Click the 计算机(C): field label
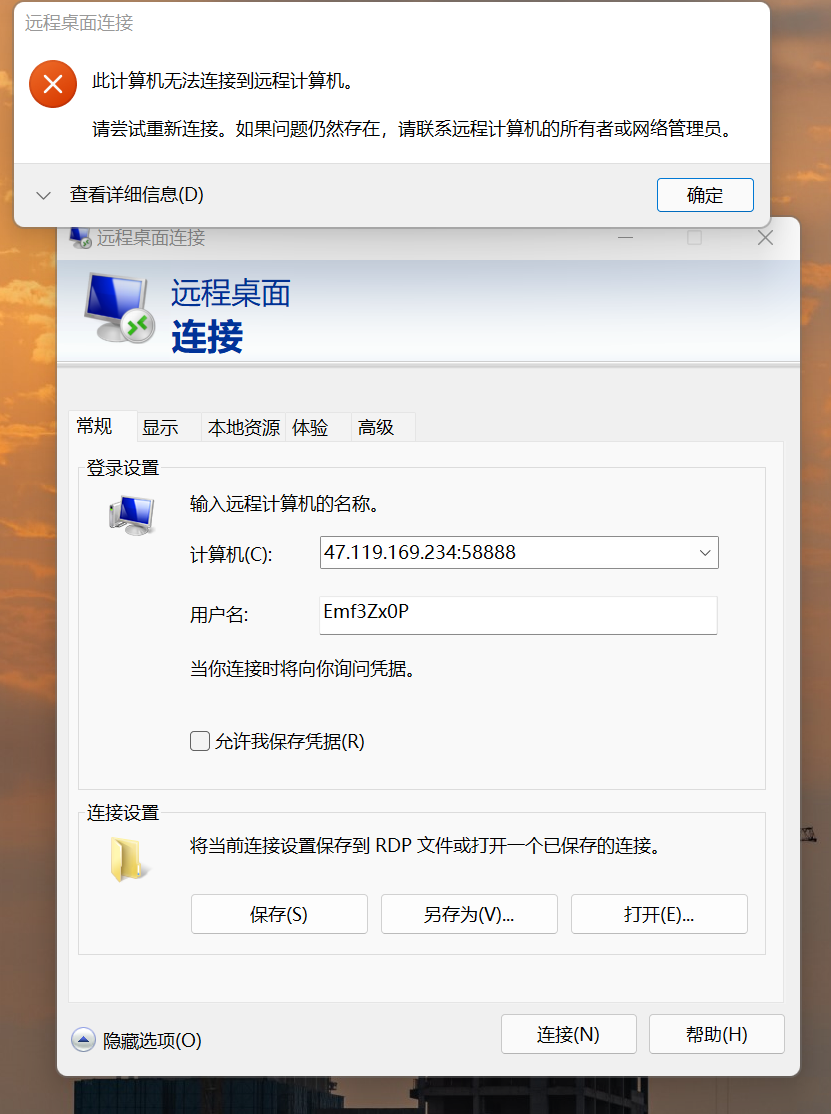831x1114 pixels. pos(231,554)
